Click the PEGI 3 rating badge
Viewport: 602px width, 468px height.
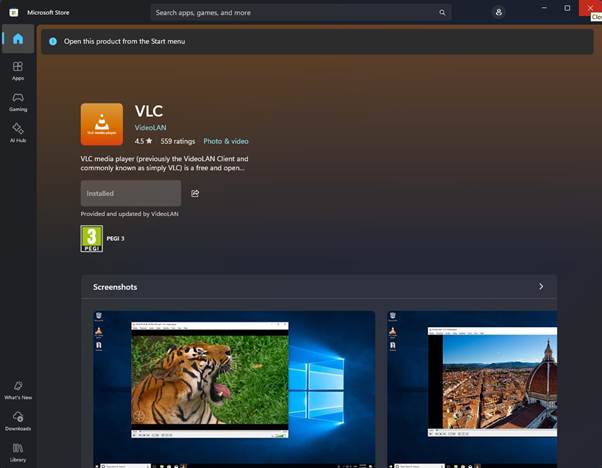91,238
